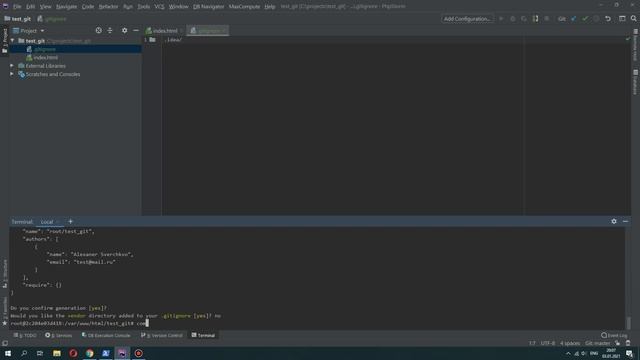Viewport: 640px width, 360px height.
Task: Open Windows Start menu
Action: [8, 353]
